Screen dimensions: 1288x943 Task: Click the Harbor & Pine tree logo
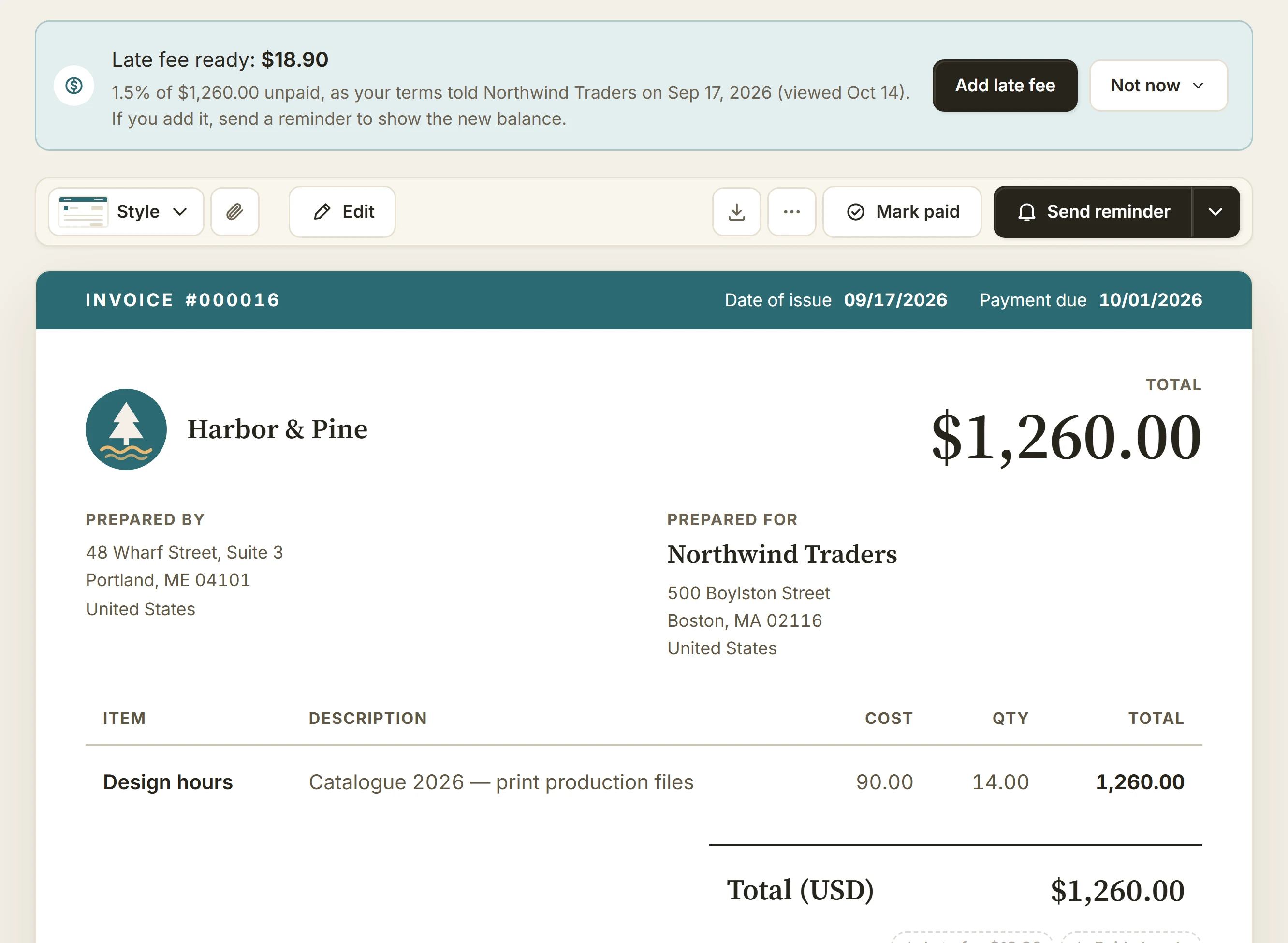click(126, 429)
